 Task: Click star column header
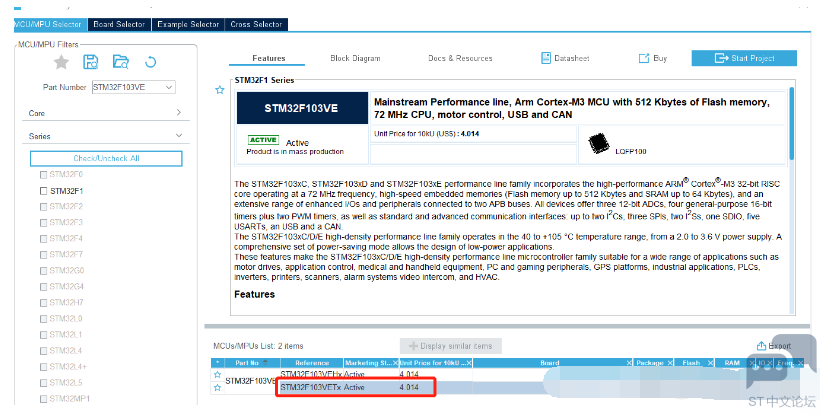tap(217, 363)
